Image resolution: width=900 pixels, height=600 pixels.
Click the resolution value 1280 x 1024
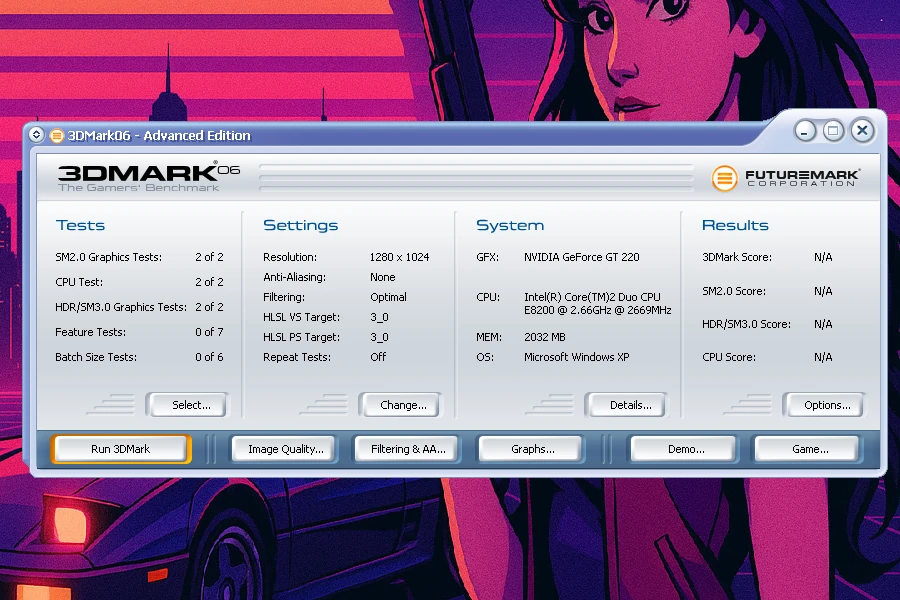pyautogui.click(x=399, y=257)
